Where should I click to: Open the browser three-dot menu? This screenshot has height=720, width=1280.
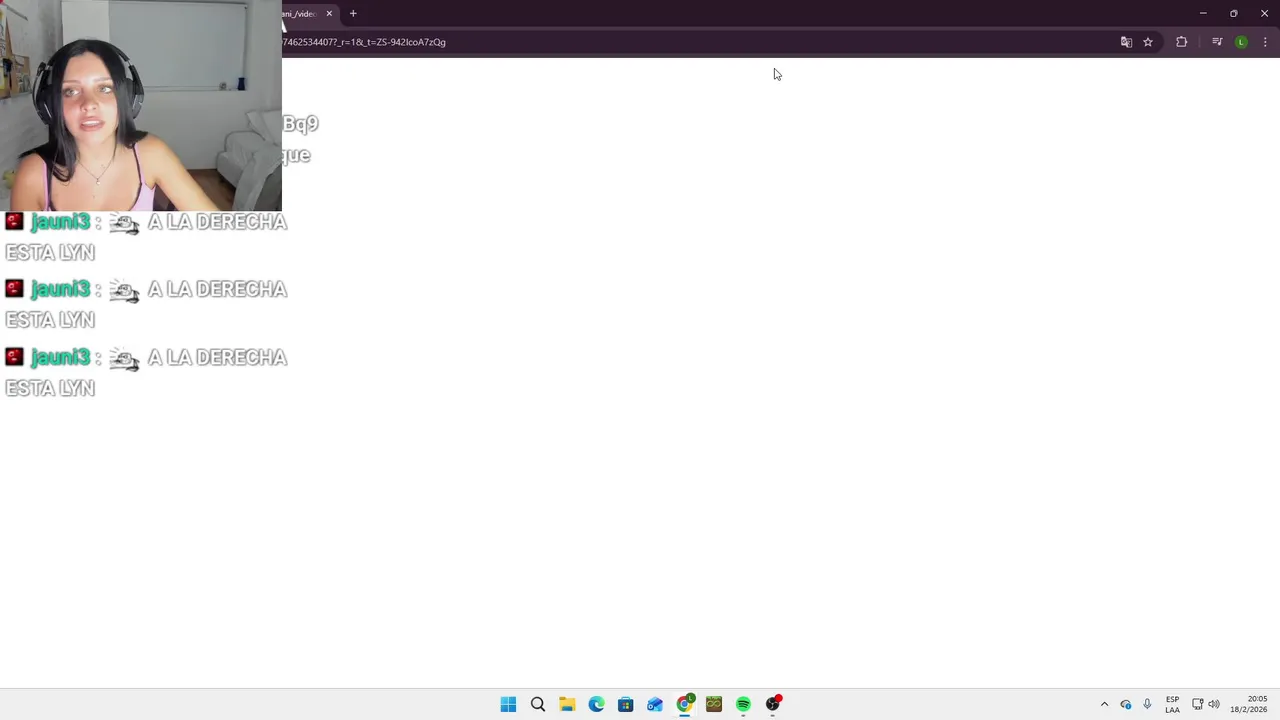click(x=1265, y=42)
